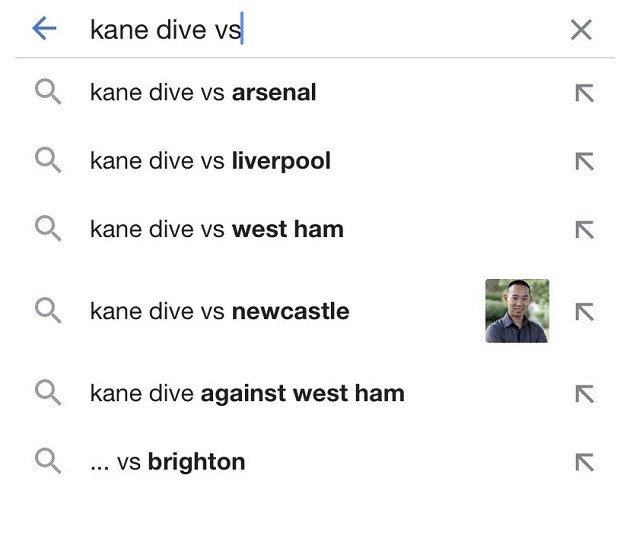Tap the arrow icon on newcastle row
This screenshot has width=630, height=535.
(x=584, y=312)
